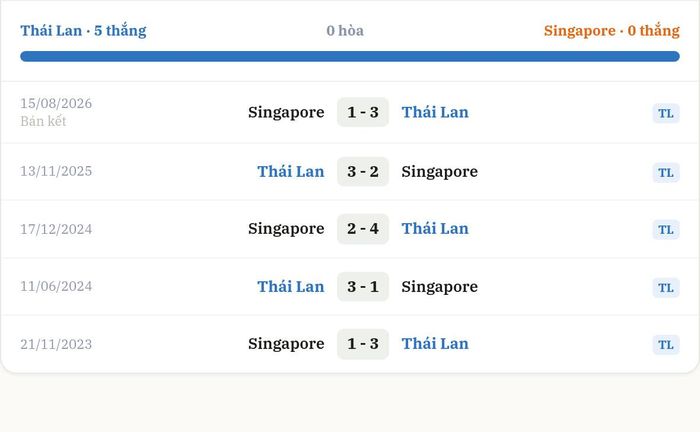Open the 1 - 3 score of the 15/08/2026 match
The height and width of the screenshot is (432, 700).
click(x=363, y=112)
